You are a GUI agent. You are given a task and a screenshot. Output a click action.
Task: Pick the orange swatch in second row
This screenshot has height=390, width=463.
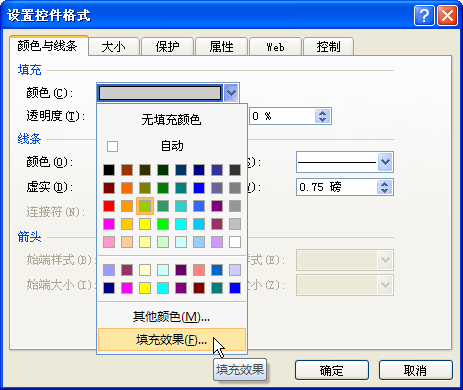point(127,188)
